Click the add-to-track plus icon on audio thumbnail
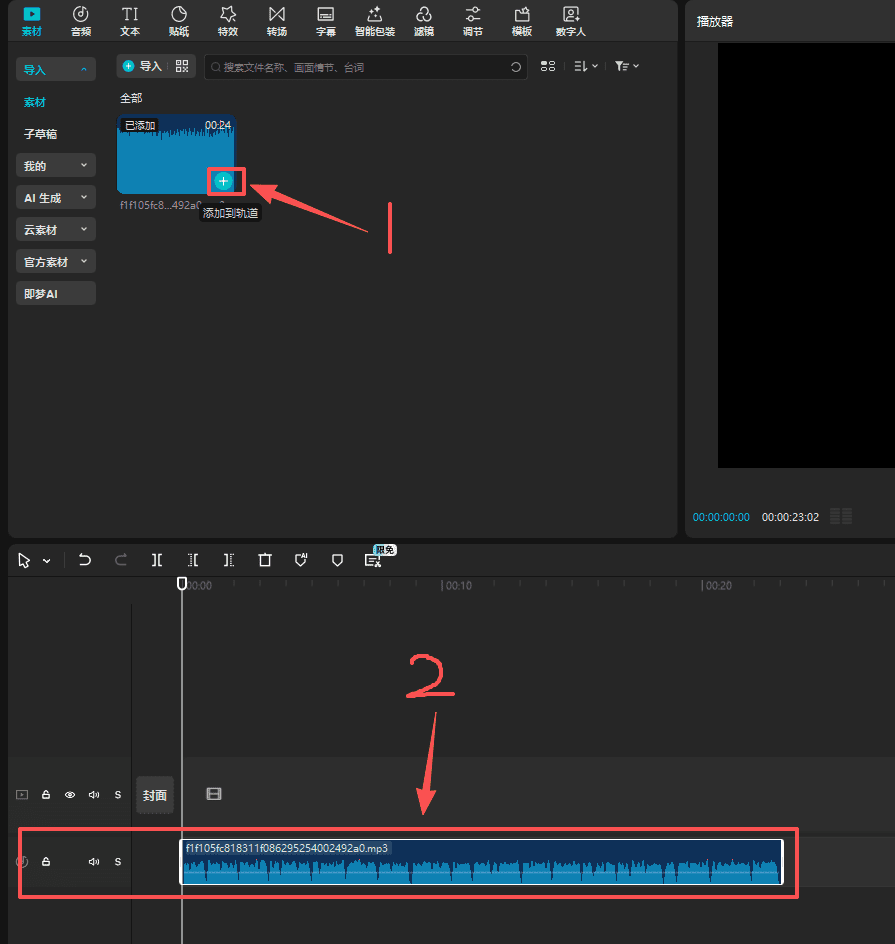Viewport: 895px width, 944px height. click(224, 181)
